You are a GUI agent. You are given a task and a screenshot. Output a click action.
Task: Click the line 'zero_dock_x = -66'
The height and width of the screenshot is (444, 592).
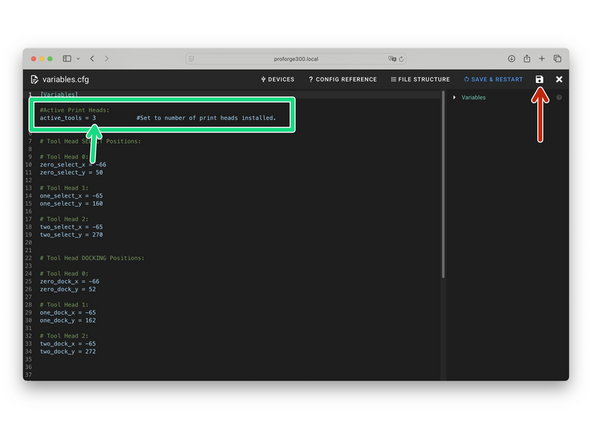point(69,281)
